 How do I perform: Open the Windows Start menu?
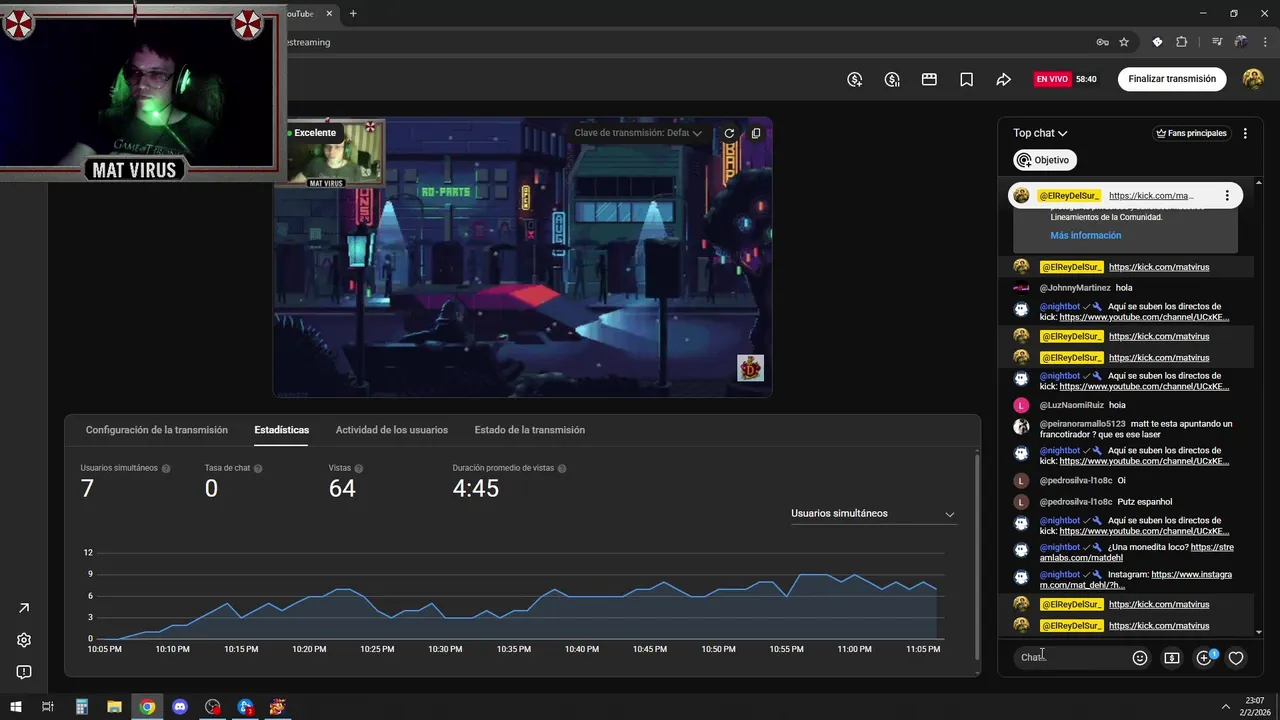point(16,707)
